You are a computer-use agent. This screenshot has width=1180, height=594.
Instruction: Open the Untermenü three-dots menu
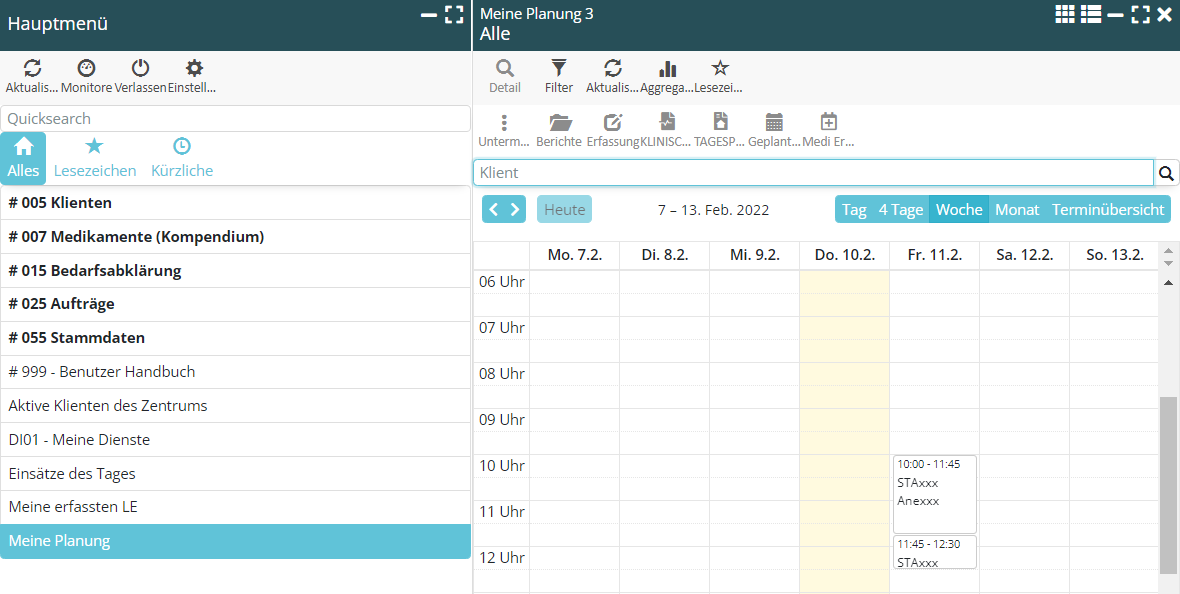coord(504,123)
